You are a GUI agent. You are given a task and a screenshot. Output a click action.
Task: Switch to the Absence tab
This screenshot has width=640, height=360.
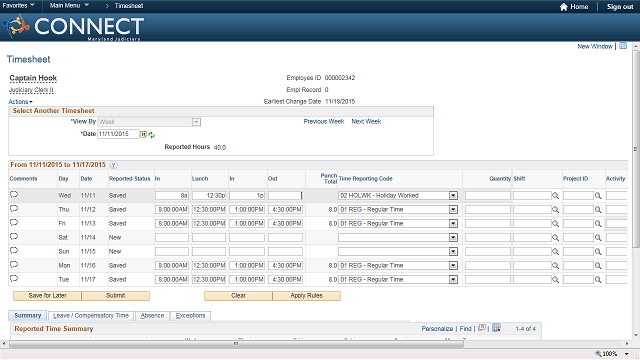tap(152, 316)
